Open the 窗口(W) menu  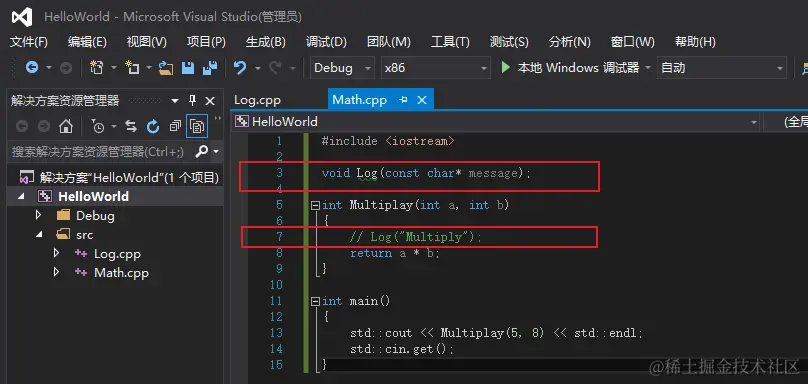pos(632,42)
